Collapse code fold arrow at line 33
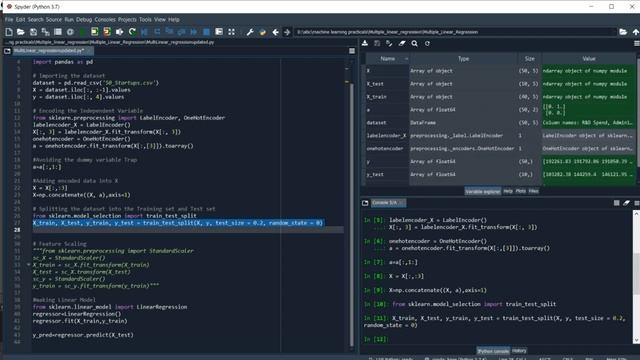 pyautogui.click(x=29, y=265)
